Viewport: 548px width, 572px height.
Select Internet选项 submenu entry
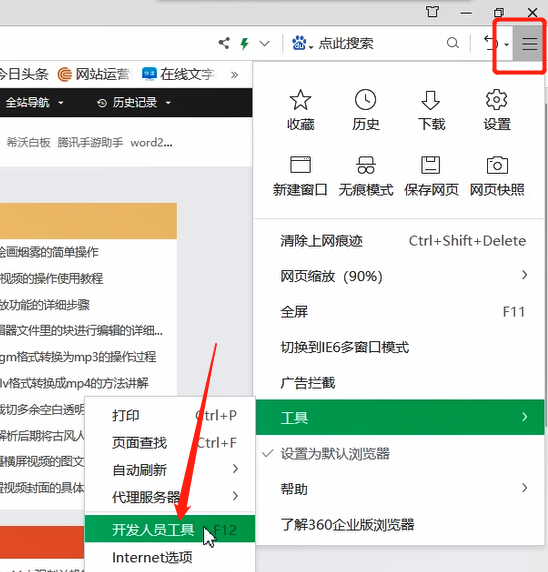pyautogui.click(x=170, y=557)
